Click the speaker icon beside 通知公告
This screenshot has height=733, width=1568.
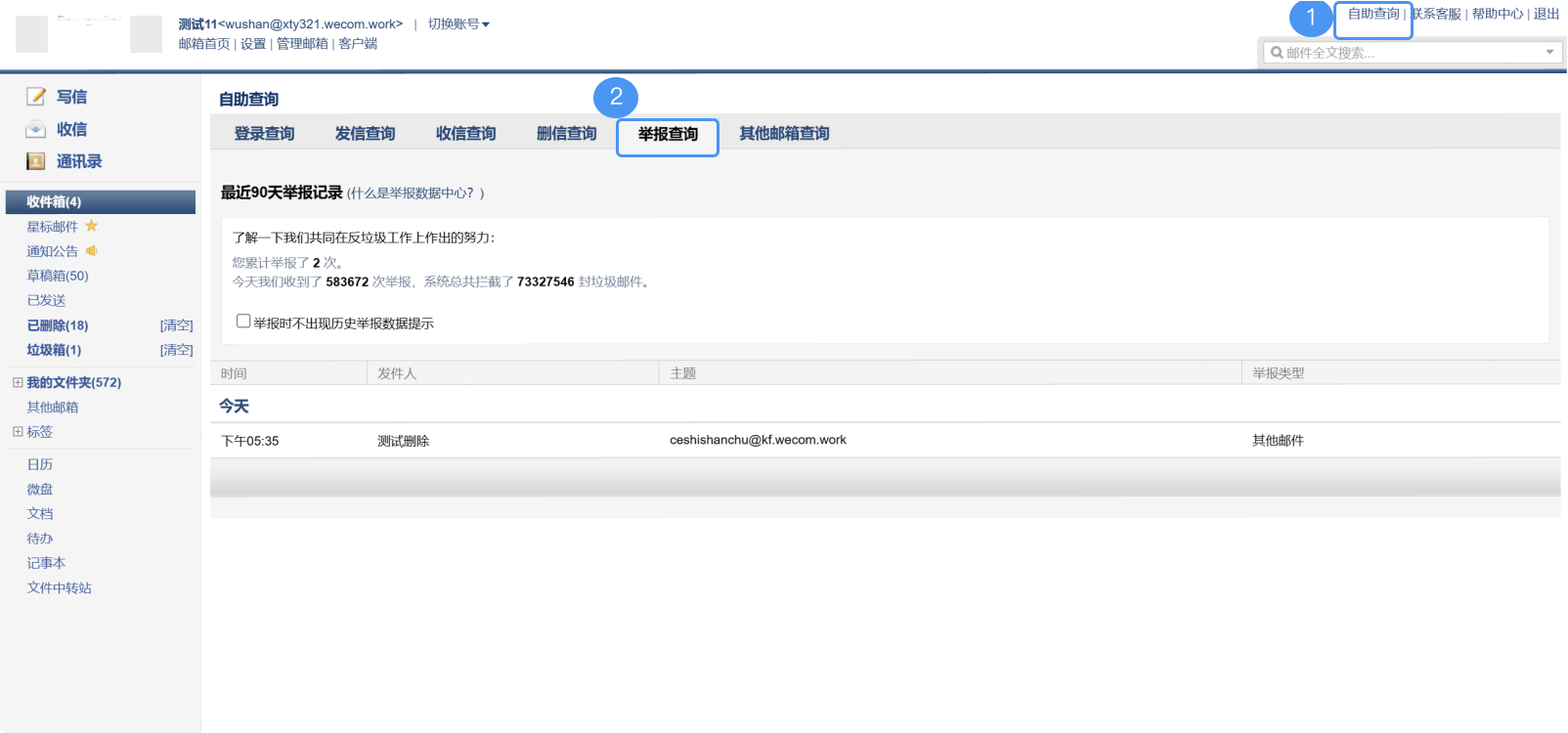tap(92, 251)
